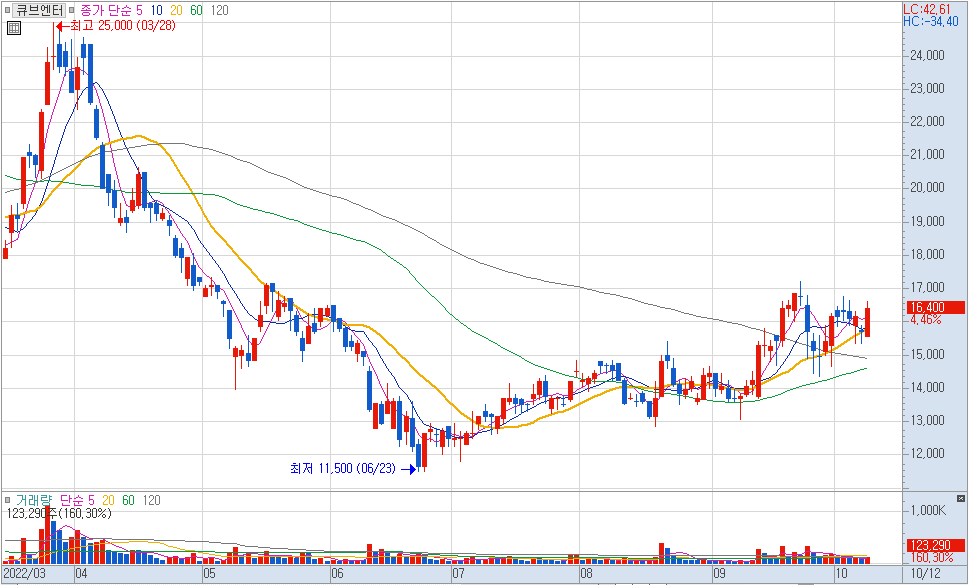Open the grid table icon below 큐브엔터
969x585 pixels.
[x=14, y=28]
